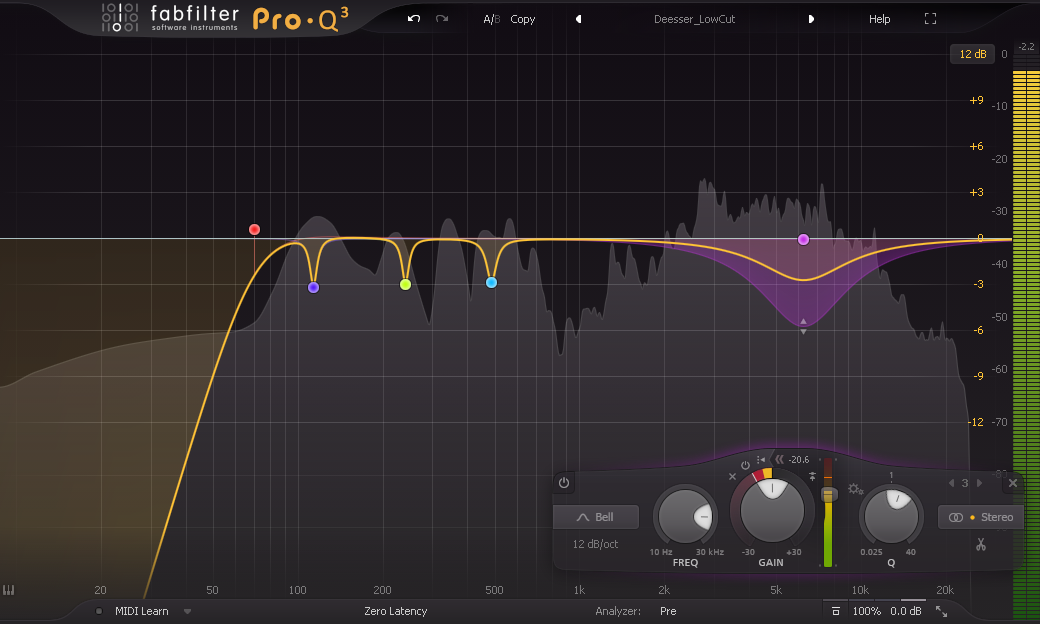The height and width of the screenshot is (624, 1040).
Task: Change the 12 dB/oct slope setting
Action: [595, 544]
